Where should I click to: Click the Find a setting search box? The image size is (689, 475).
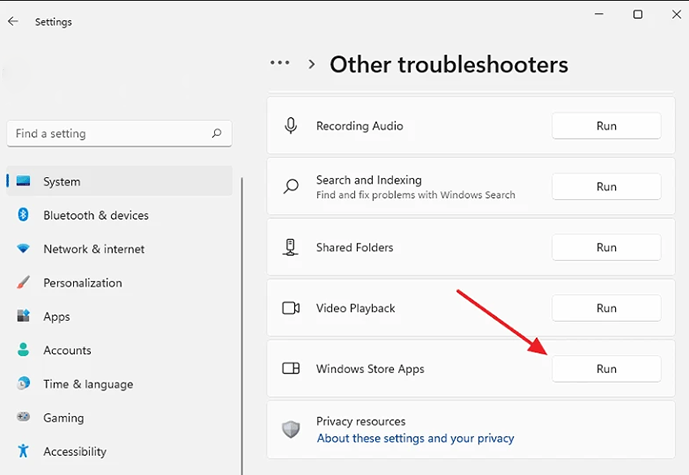pos(119,134)
